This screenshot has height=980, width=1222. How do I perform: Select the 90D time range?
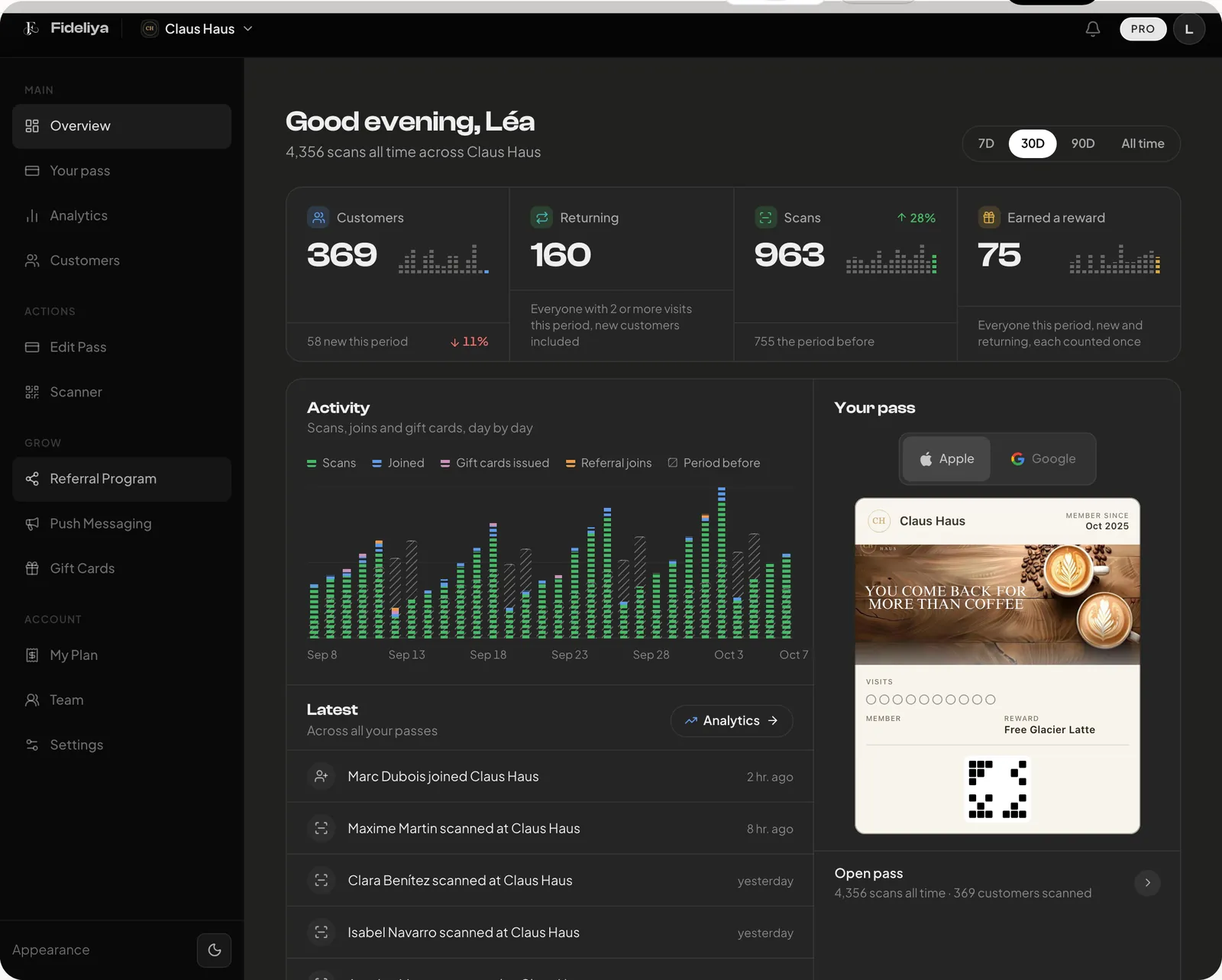click(x=1083, y=144)
